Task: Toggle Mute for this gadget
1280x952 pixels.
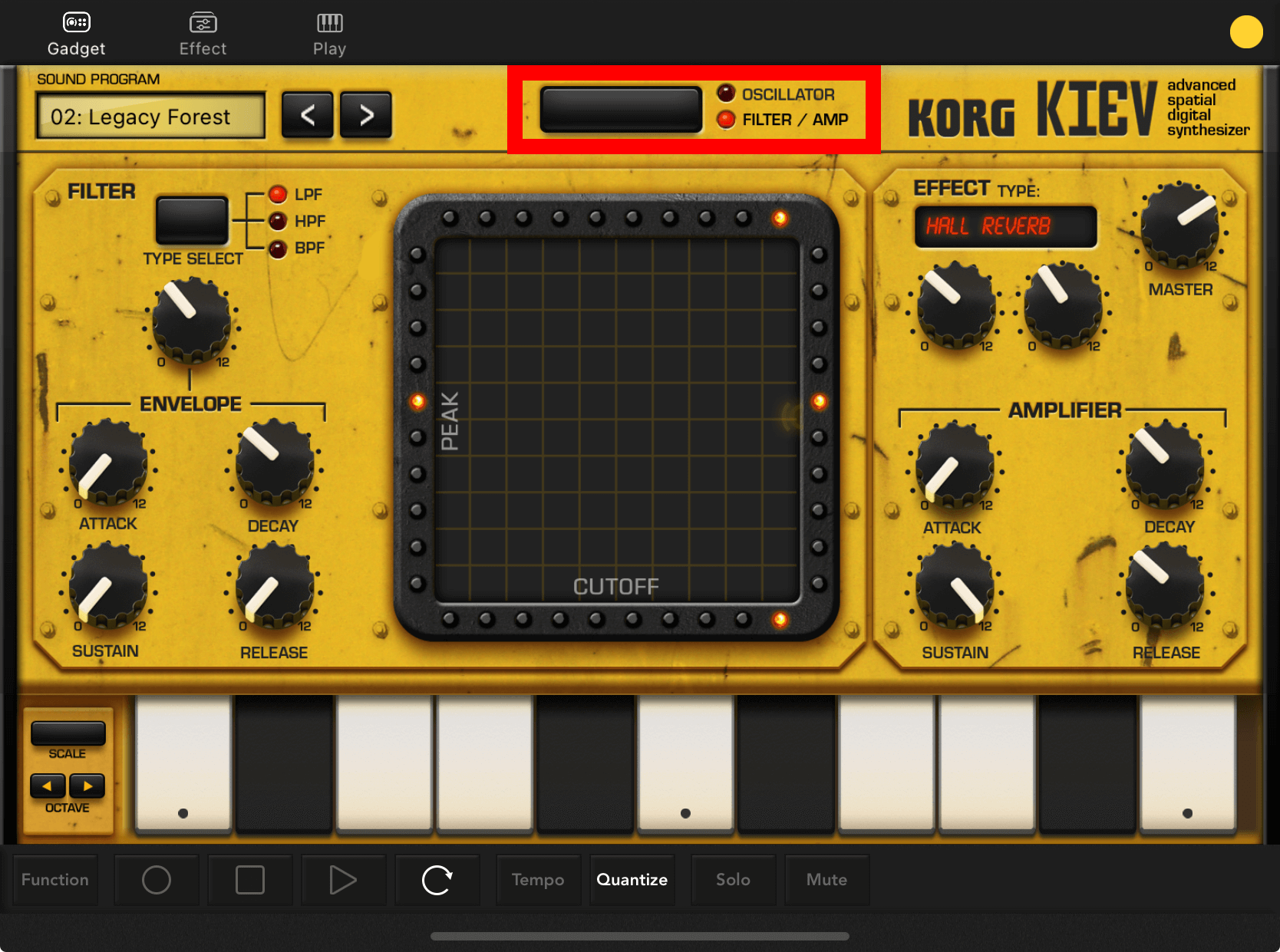Action: coord(826,880)
